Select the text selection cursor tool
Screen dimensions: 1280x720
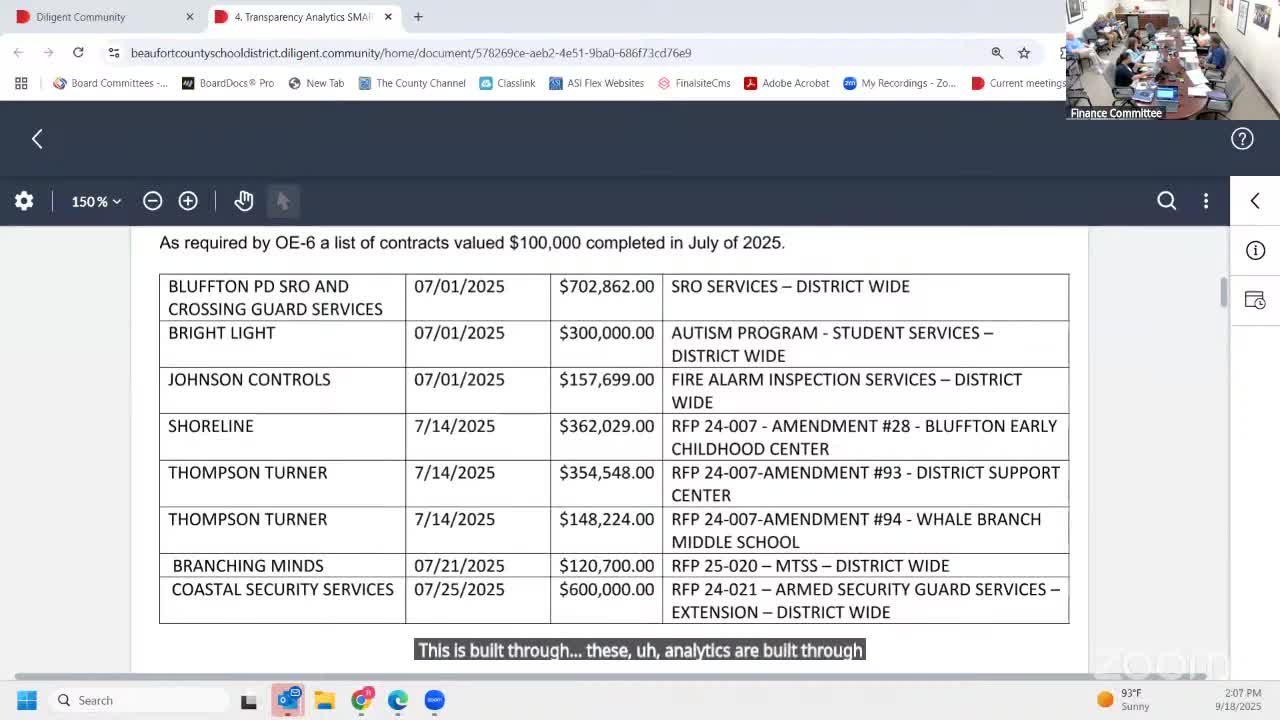point(283,201)
